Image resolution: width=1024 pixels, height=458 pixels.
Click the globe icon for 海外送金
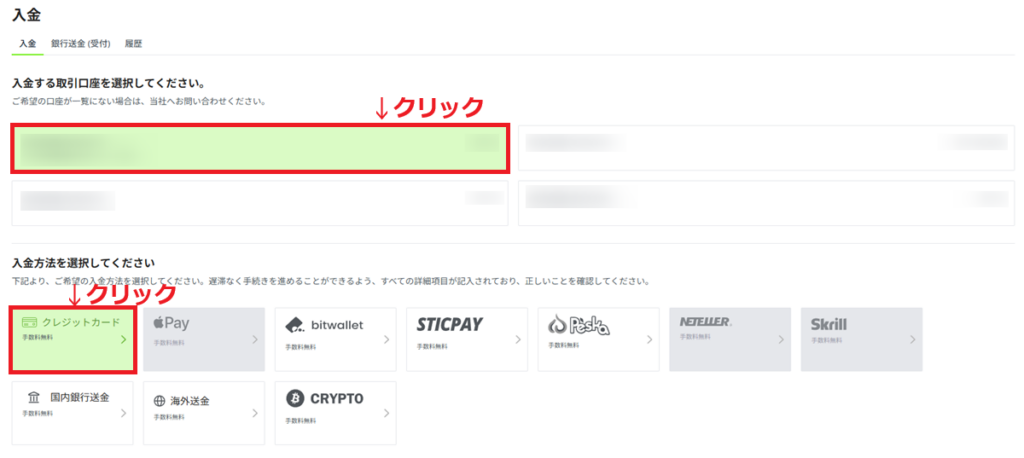pos(159,401)
